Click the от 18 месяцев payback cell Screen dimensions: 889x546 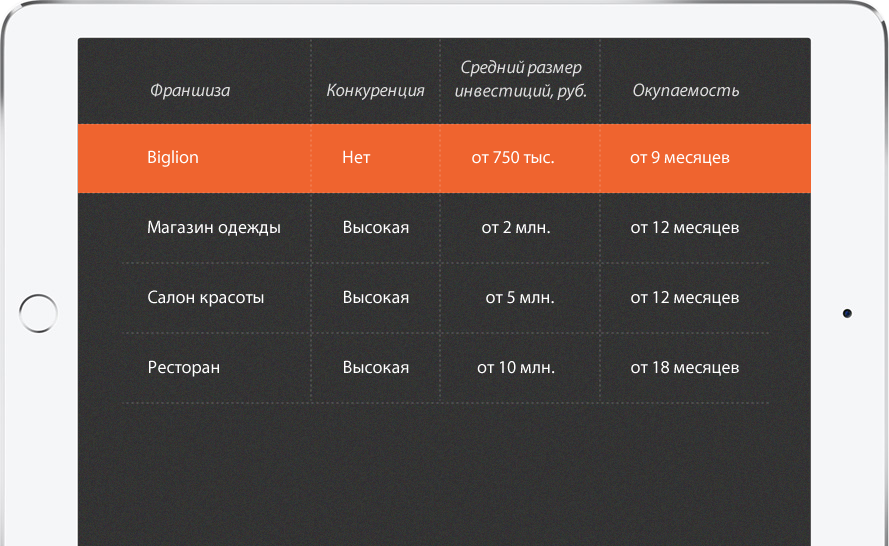point(685,367)
